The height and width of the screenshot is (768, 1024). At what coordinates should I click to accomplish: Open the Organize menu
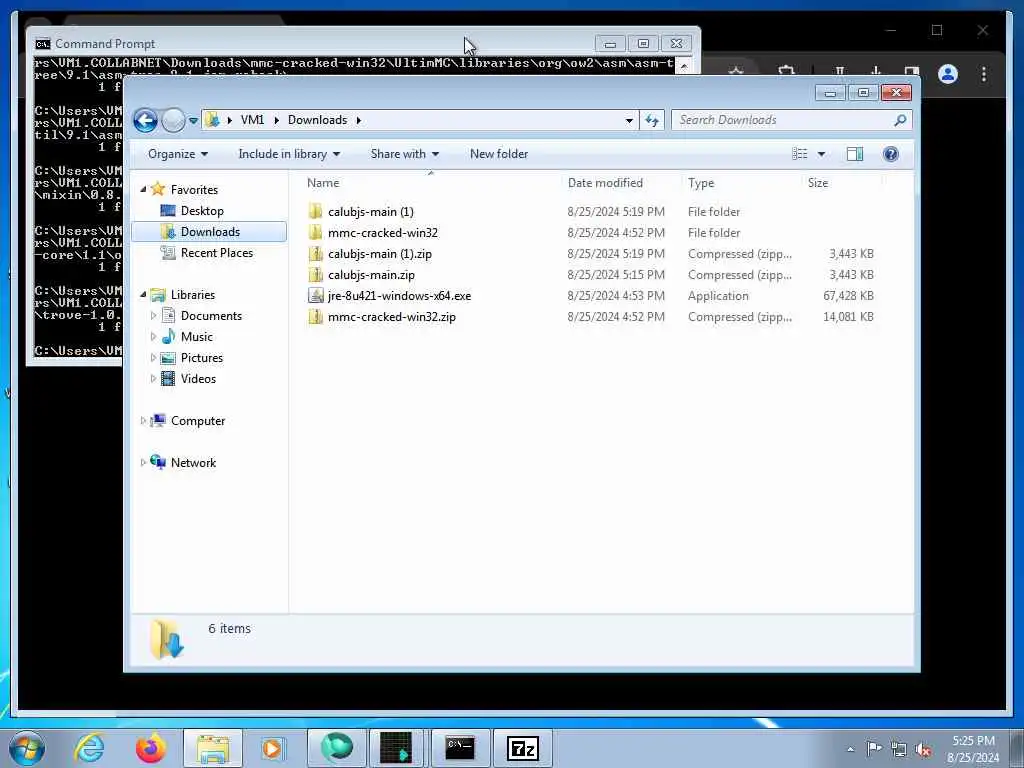pos(178,154)
